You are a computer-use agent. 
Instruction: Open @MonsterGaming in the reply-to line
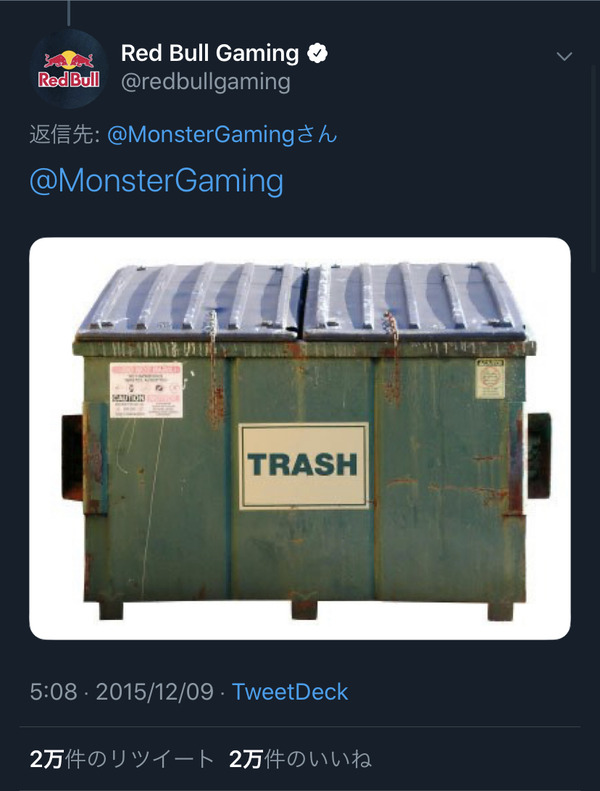pos(222,135)
